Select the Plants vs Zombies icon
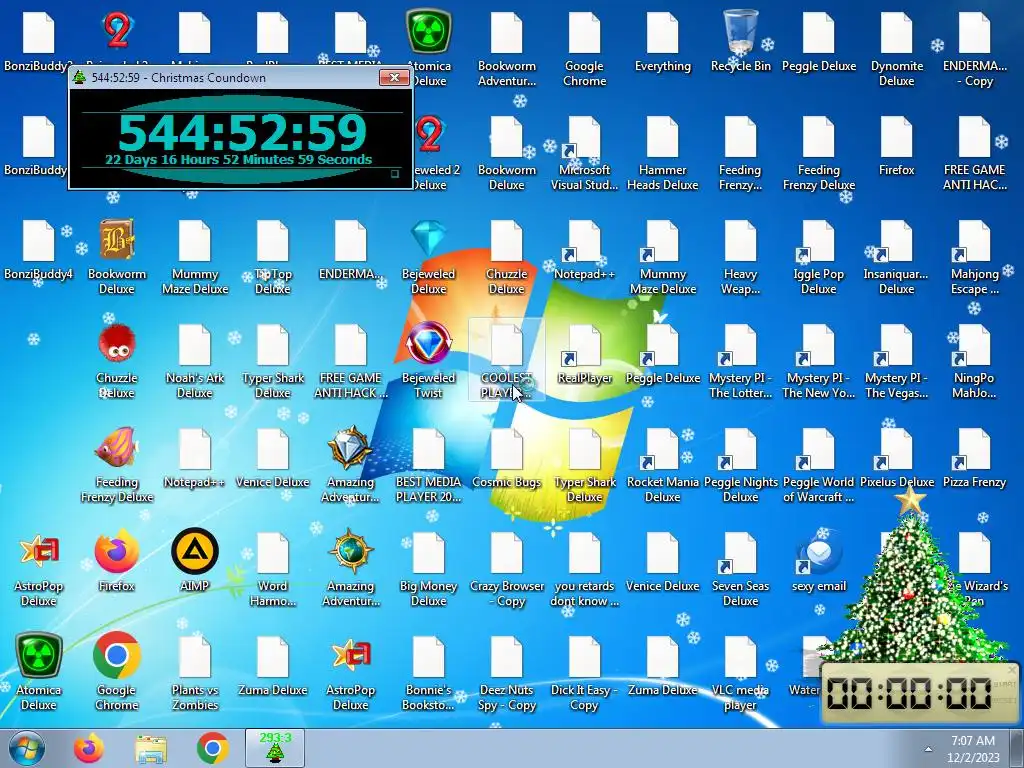 coord(195,673)
